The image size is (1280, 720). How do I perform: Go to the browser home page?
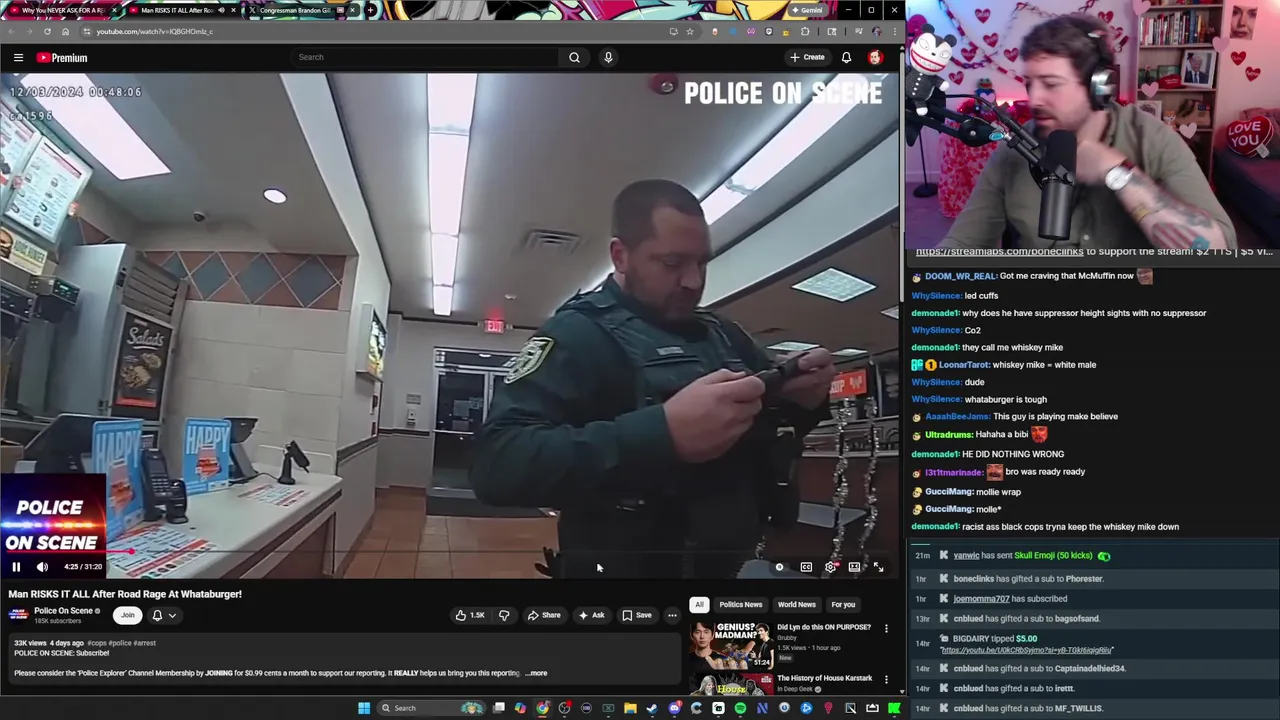click(65, 31)
